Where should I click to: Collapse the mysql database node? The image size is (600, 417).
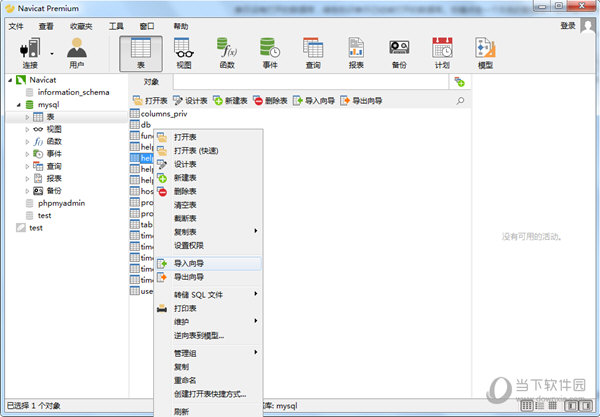[19, 104]
